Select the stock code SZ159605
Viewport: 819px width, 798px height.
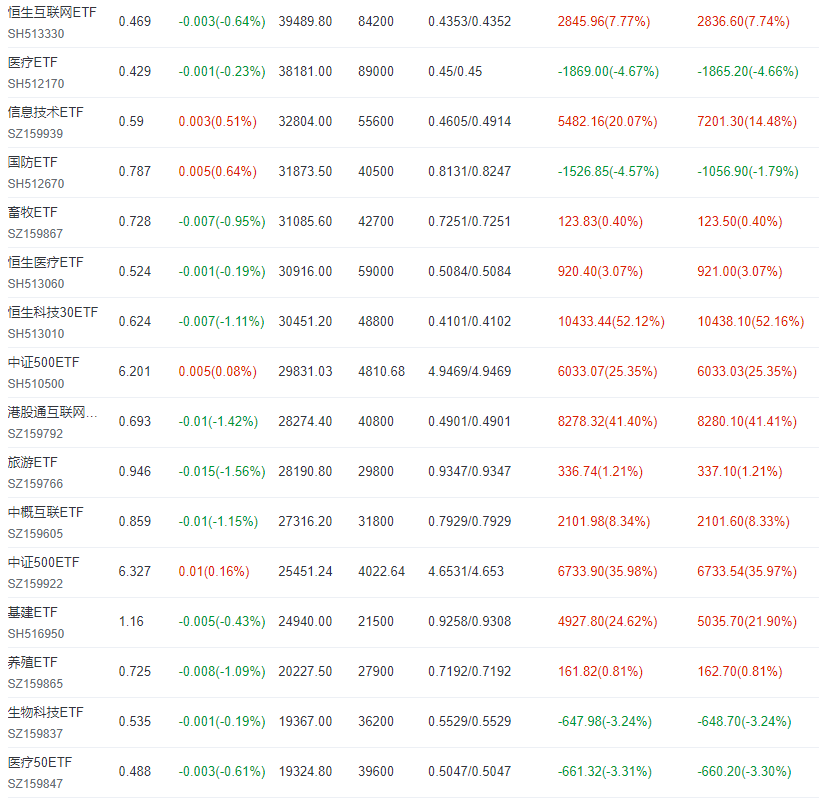[x=36, y=534]
